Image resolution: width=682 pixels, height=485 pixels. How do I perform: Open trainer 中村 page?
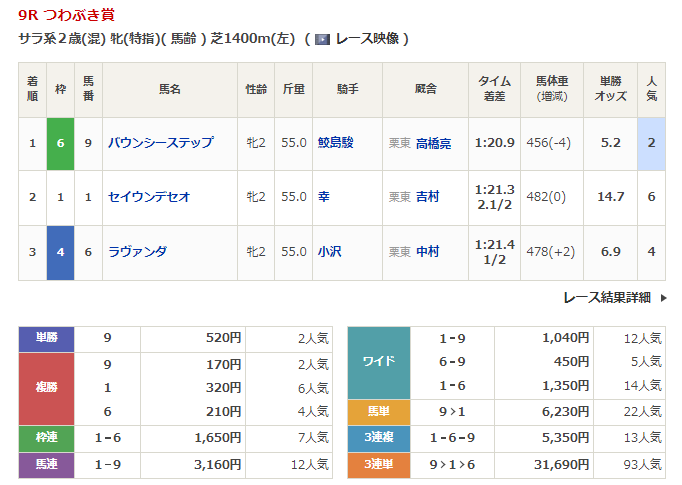point(427,252)
